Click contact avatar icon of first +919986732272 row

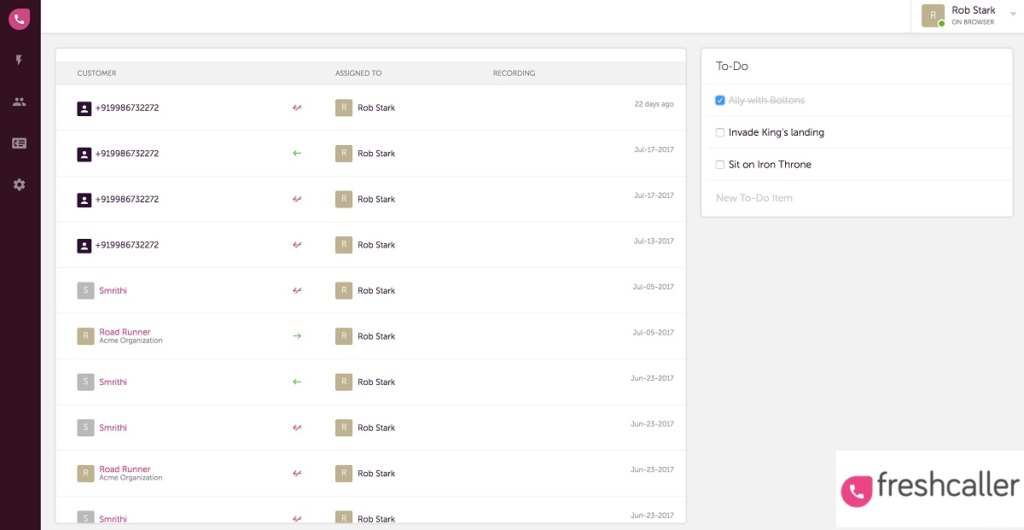84,108
